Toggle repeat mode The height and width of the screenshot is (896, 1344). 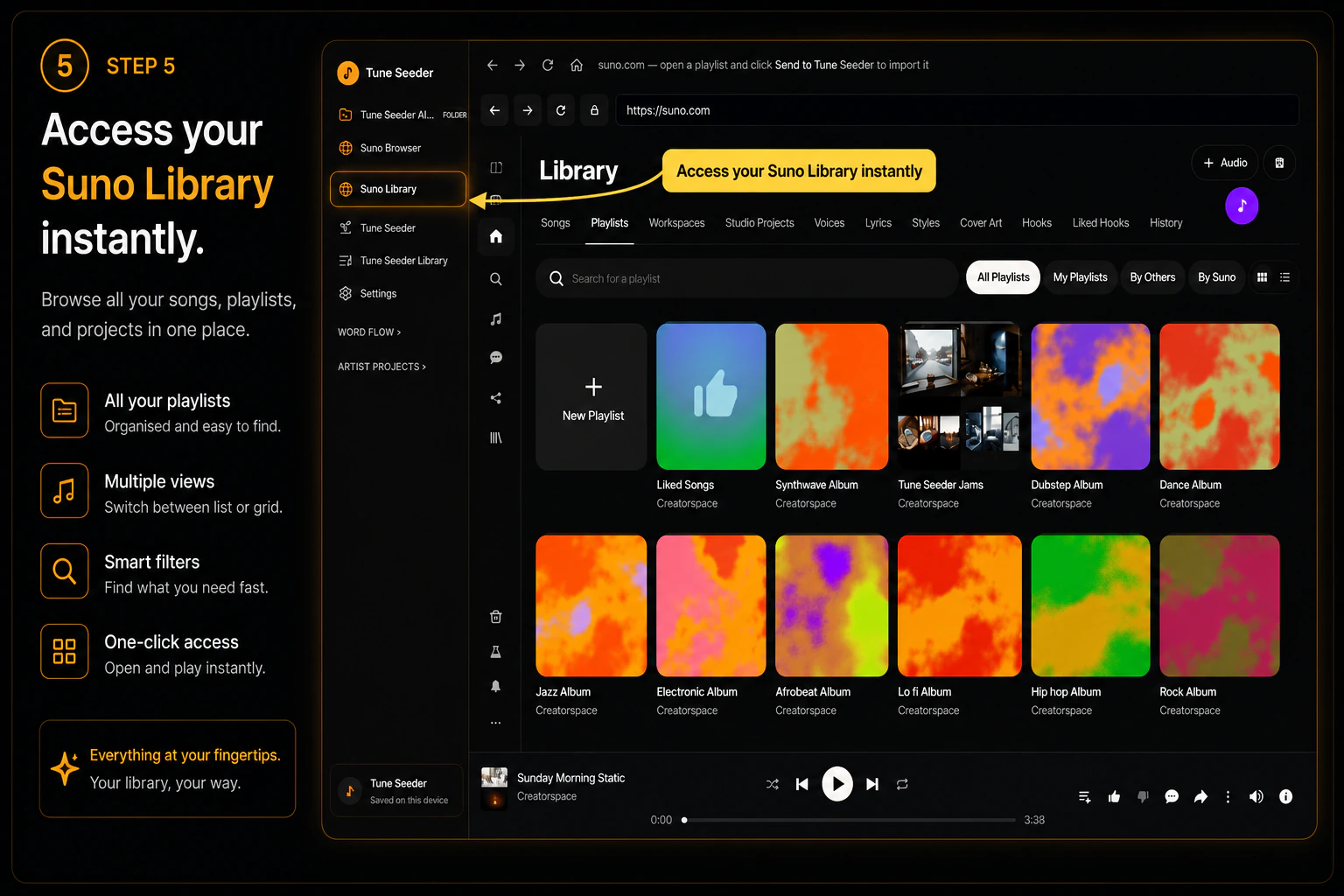tap(902, 784)
